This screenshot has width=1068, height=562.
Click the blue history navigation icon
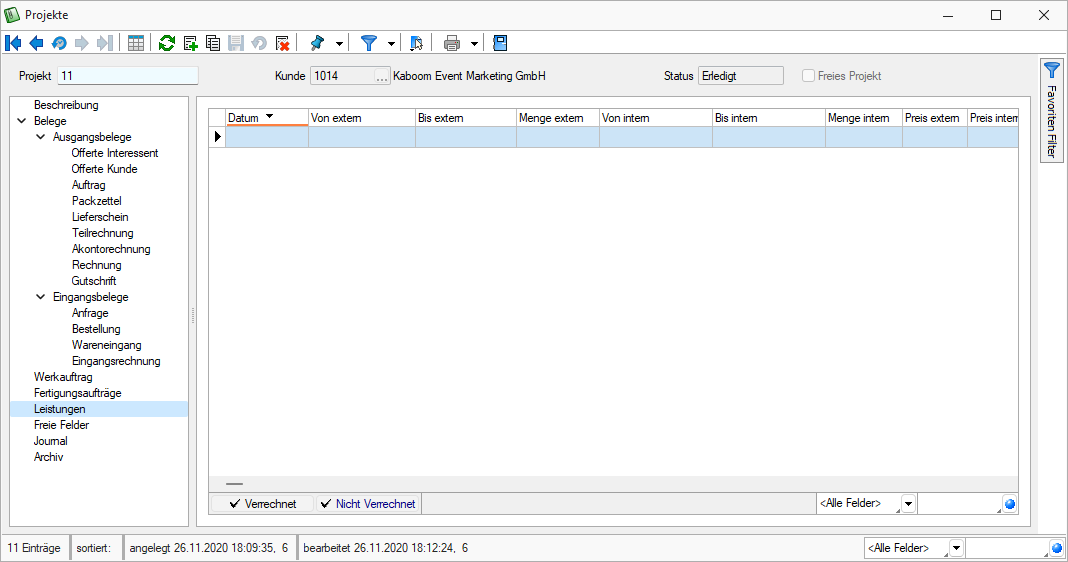(x=59, y=44)
